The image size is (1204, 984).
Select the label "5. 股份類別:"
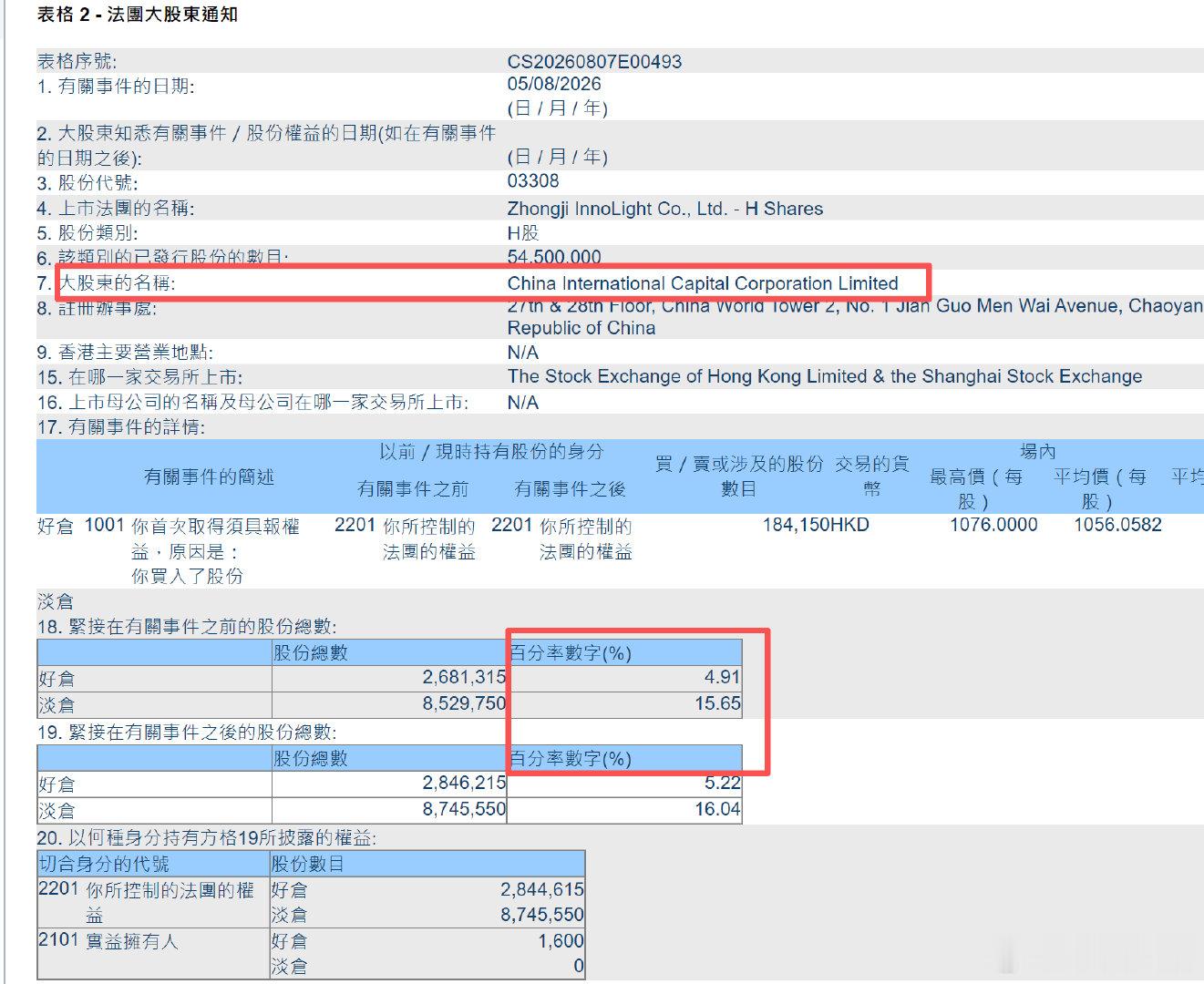[87, 233]
